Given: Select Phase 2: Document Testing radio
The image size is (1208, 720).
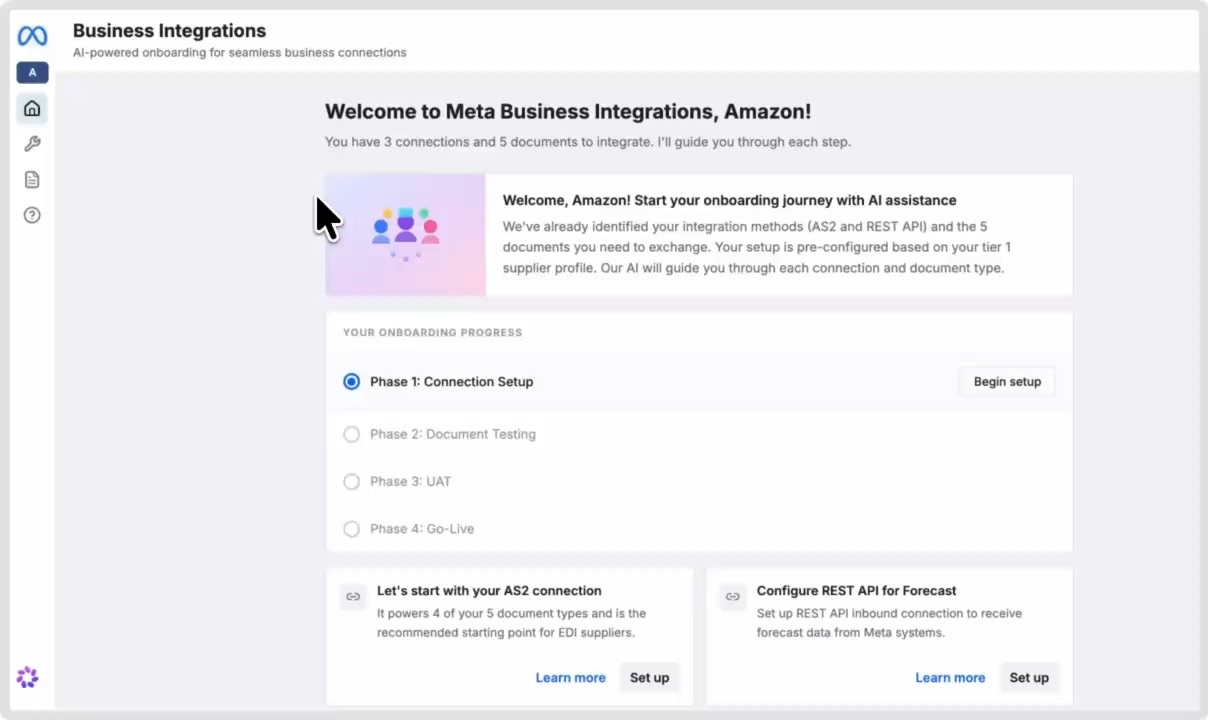Looking at the screenshot, I should 351,434.
